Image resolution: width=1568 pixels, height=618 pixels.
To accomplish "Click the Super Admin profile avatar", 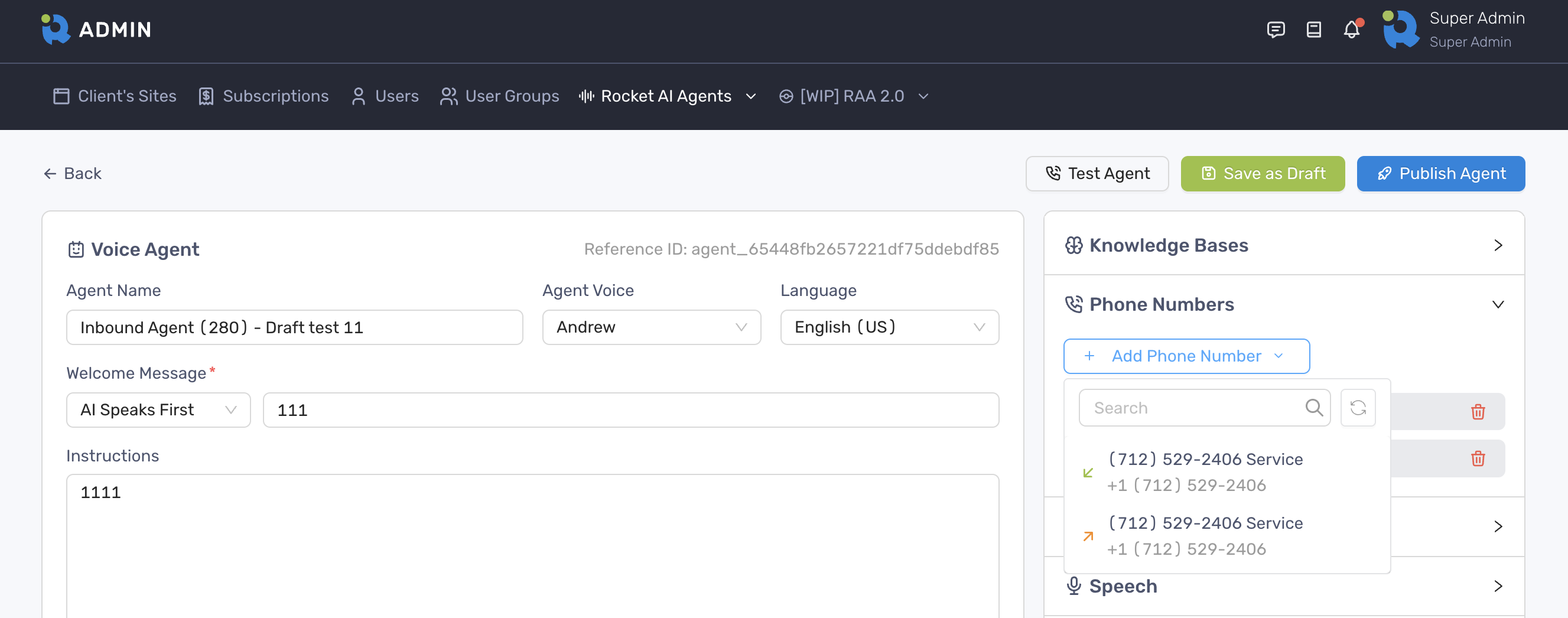I will (1401, 29).
